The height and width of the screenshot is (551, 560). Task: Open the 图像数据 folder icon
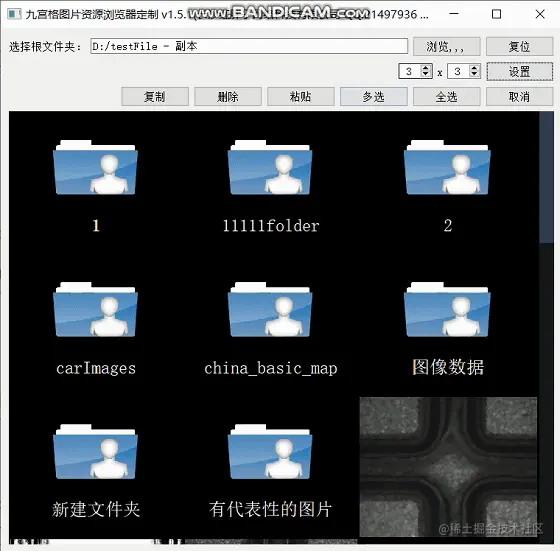coord(447,310)
